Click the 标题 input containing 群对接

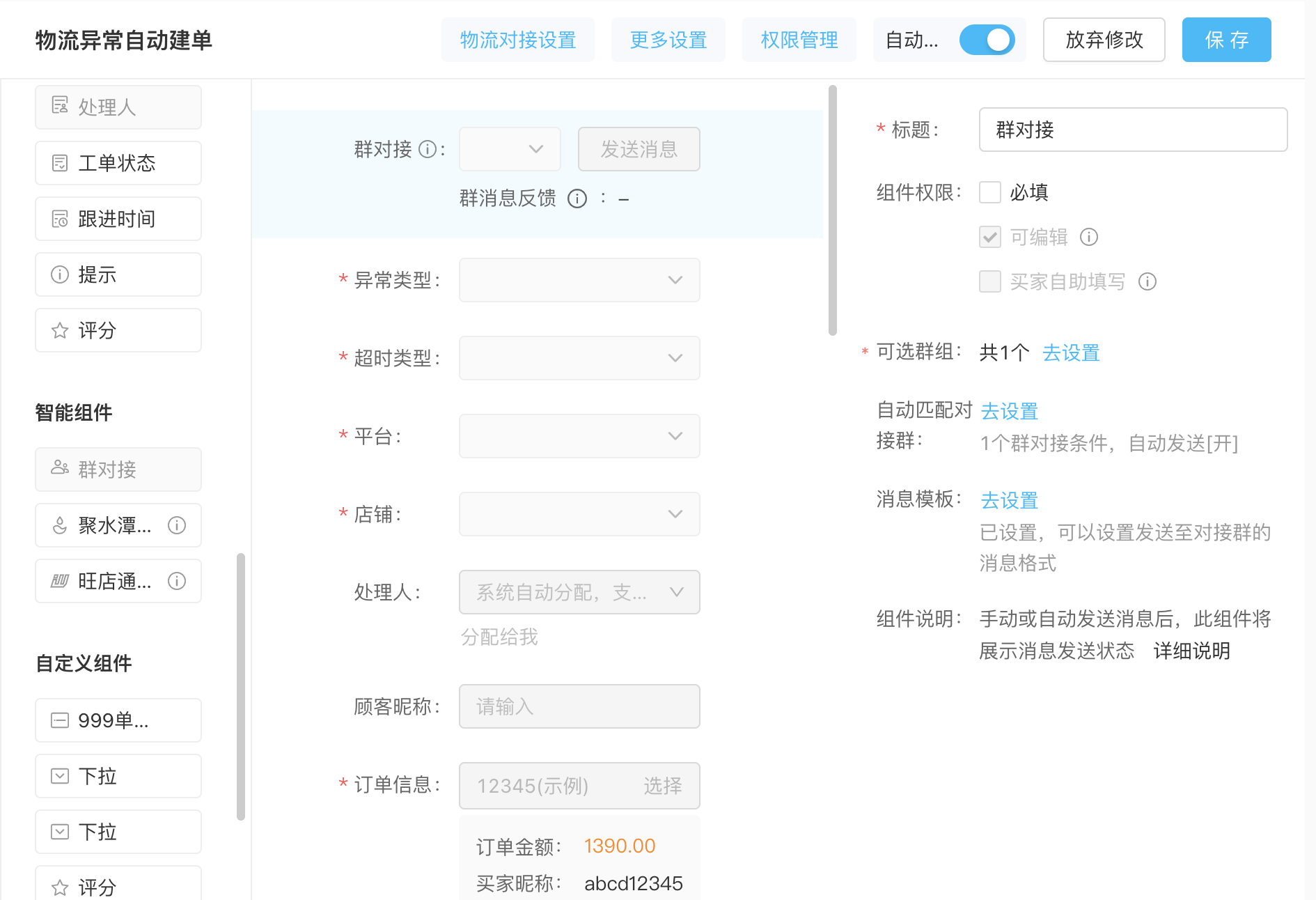[x=1134, y=130]
